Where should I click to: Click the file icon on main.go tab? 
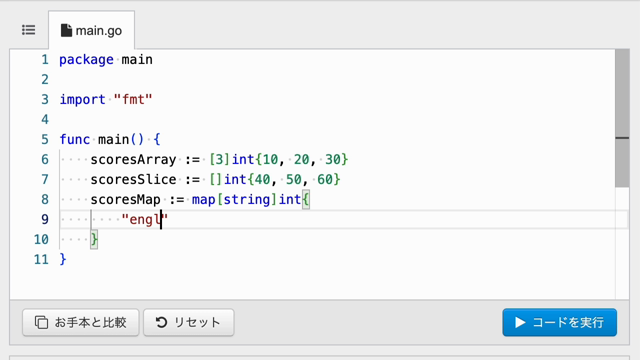66,30
